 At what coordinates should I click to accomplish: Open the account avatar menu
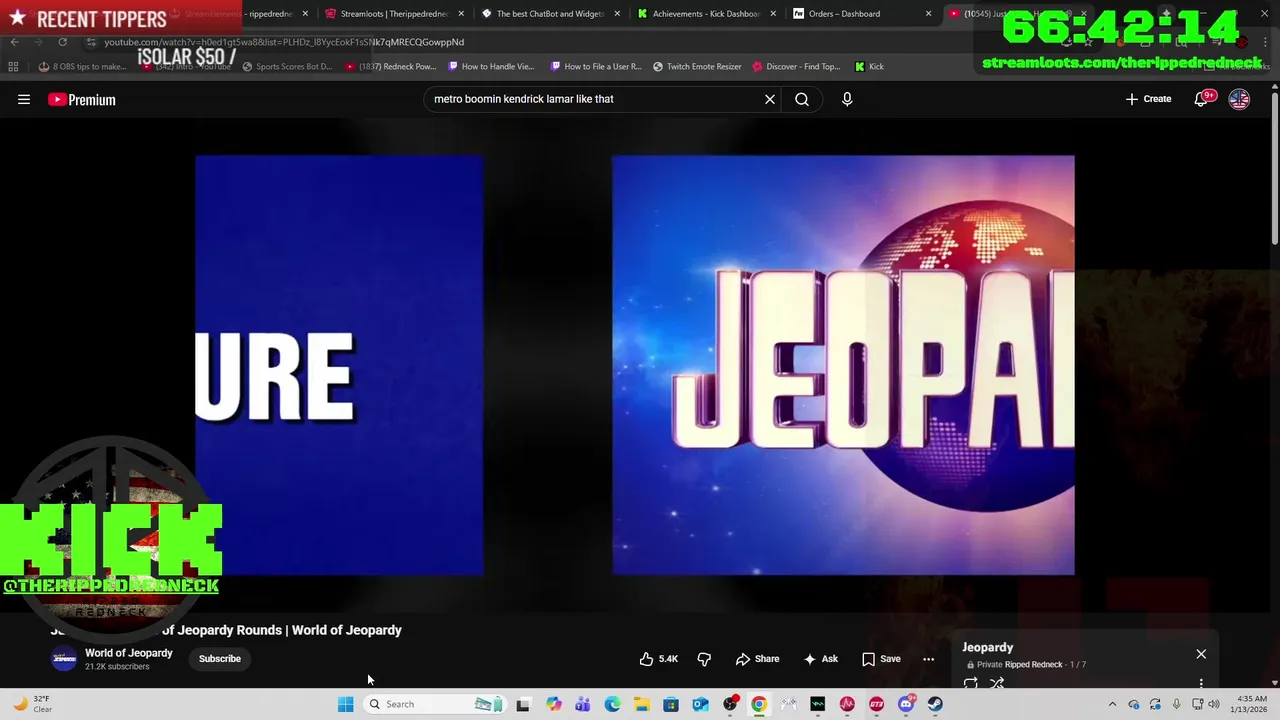1239,99
